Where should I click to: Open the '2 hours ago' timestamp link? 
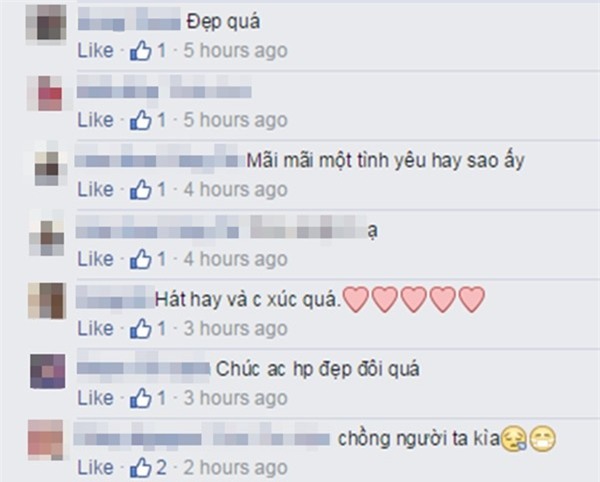(x=235, y=467)
